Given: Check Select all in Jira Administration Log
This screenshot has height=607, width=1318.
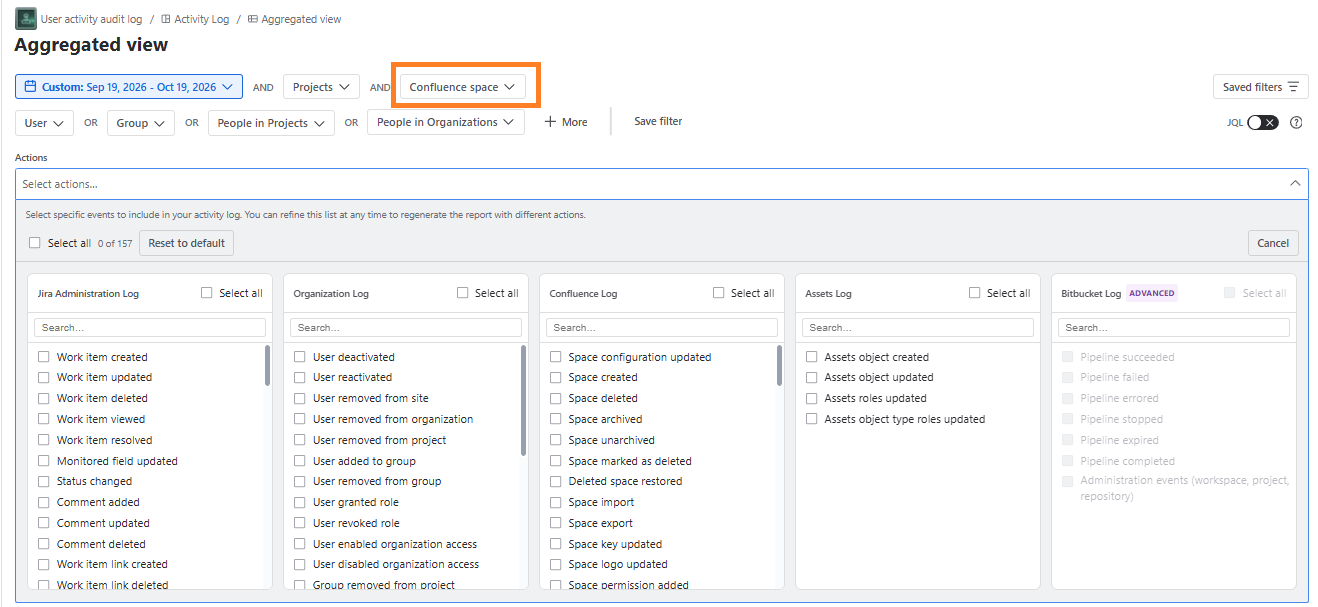Looking at the screenshot, I should point(207,293).
